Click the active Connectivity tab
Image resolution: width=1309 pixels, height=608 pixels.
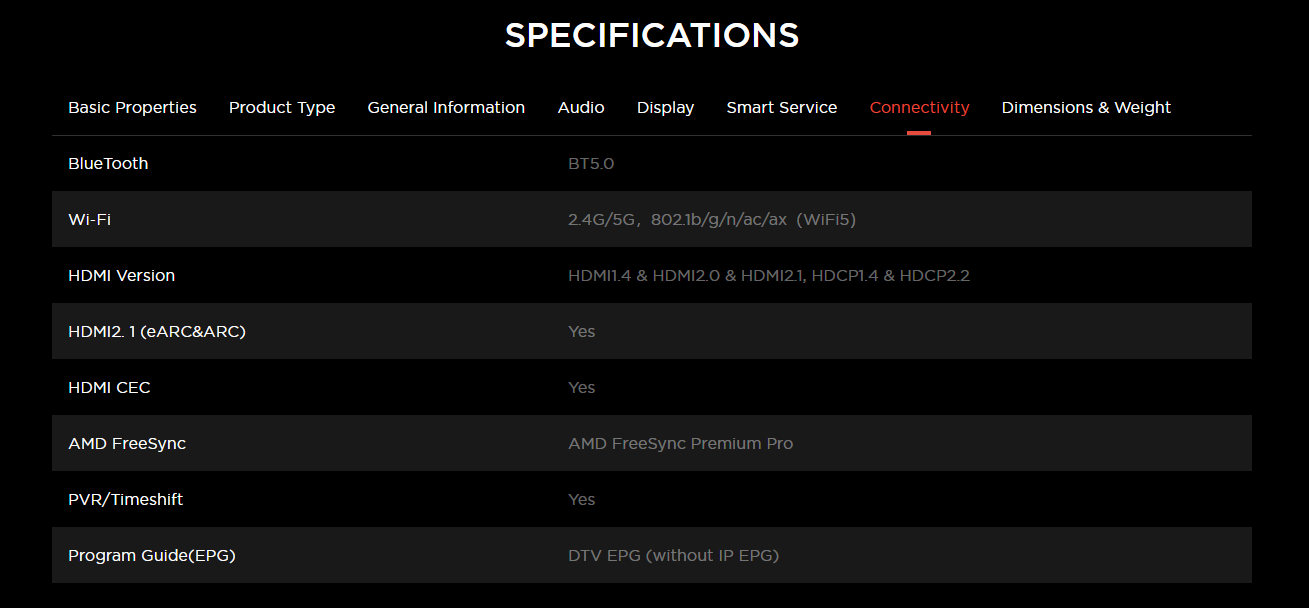click(920, 107)
